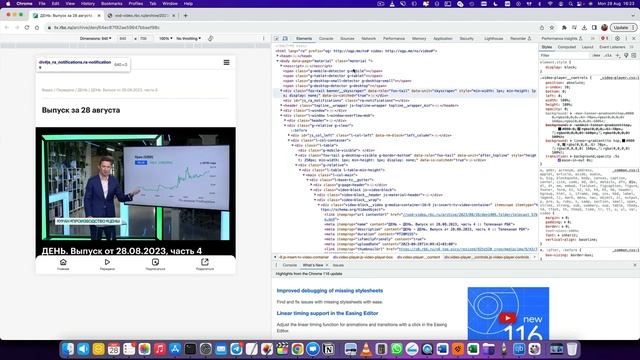The width and height of the screenshot is (640, 360).
Task: Click the Filter field in the Styles pane
Action: tap(565, 55)
